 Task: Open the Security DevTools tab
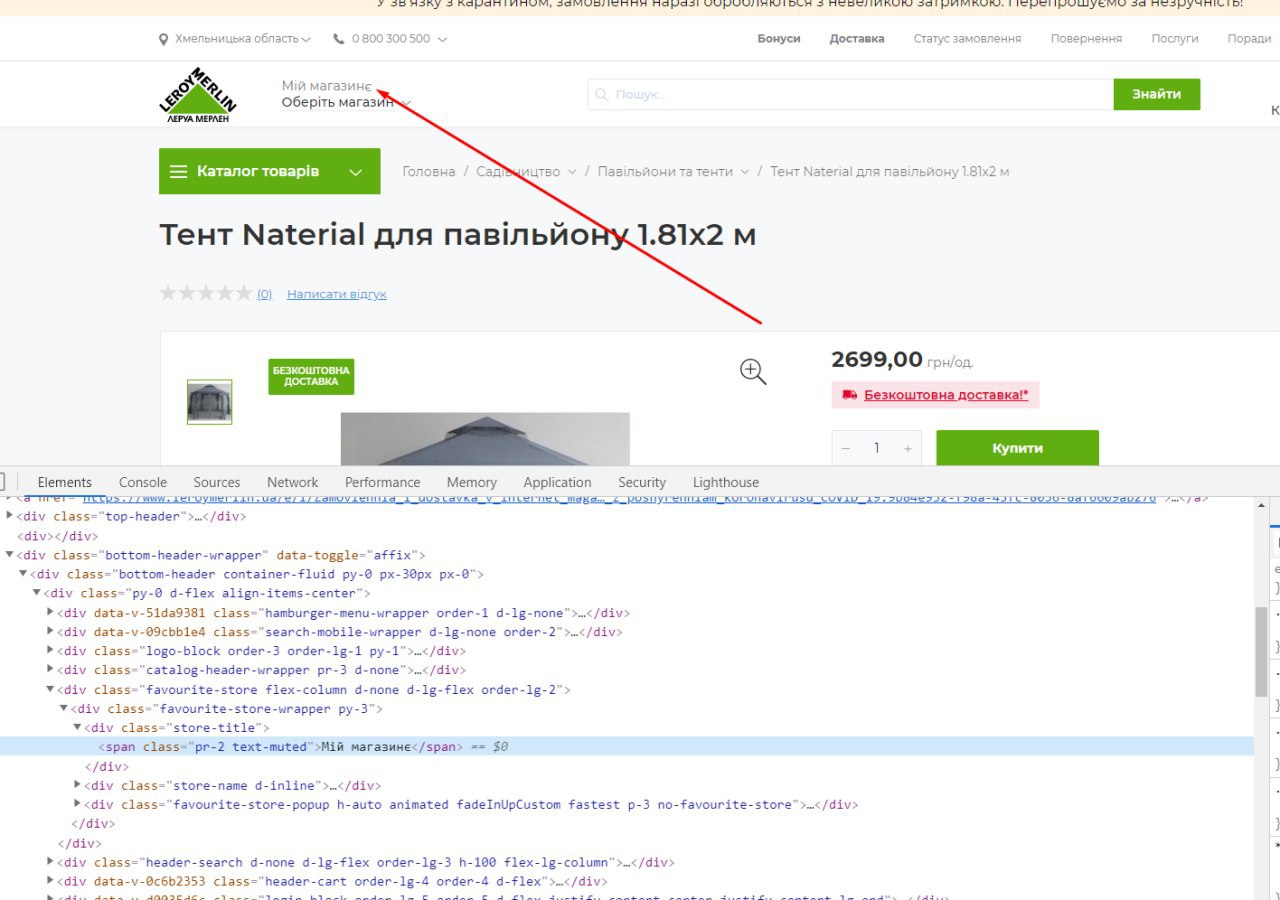(642, 482)
